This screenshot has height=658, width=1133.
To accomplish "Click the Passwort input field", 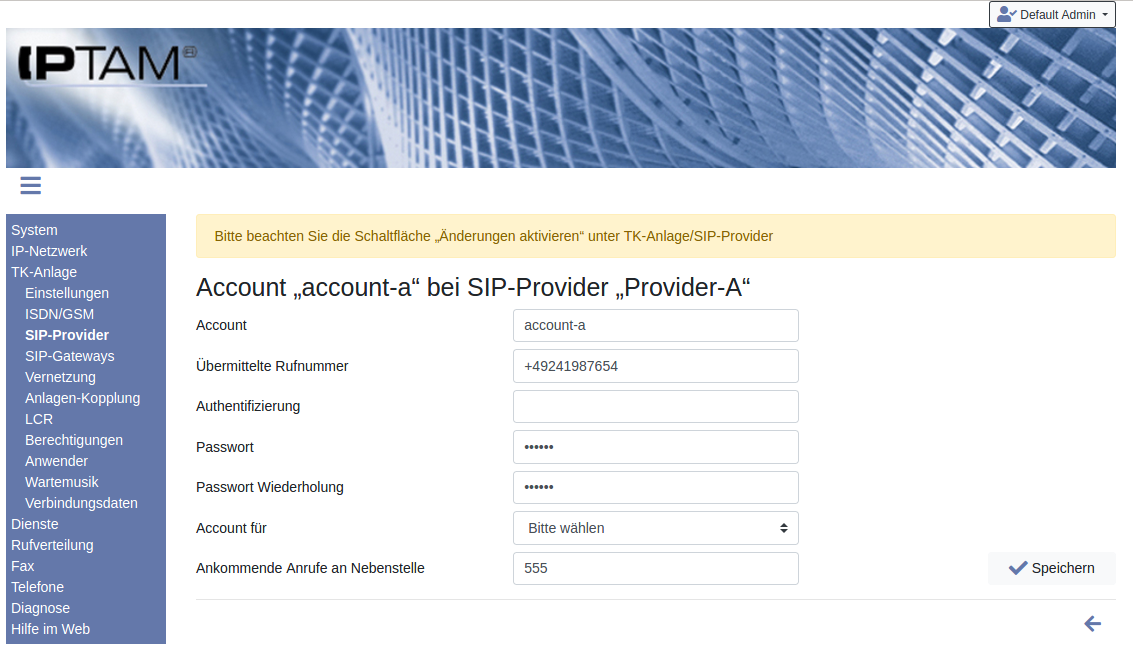I will click(x=656, y=447).
